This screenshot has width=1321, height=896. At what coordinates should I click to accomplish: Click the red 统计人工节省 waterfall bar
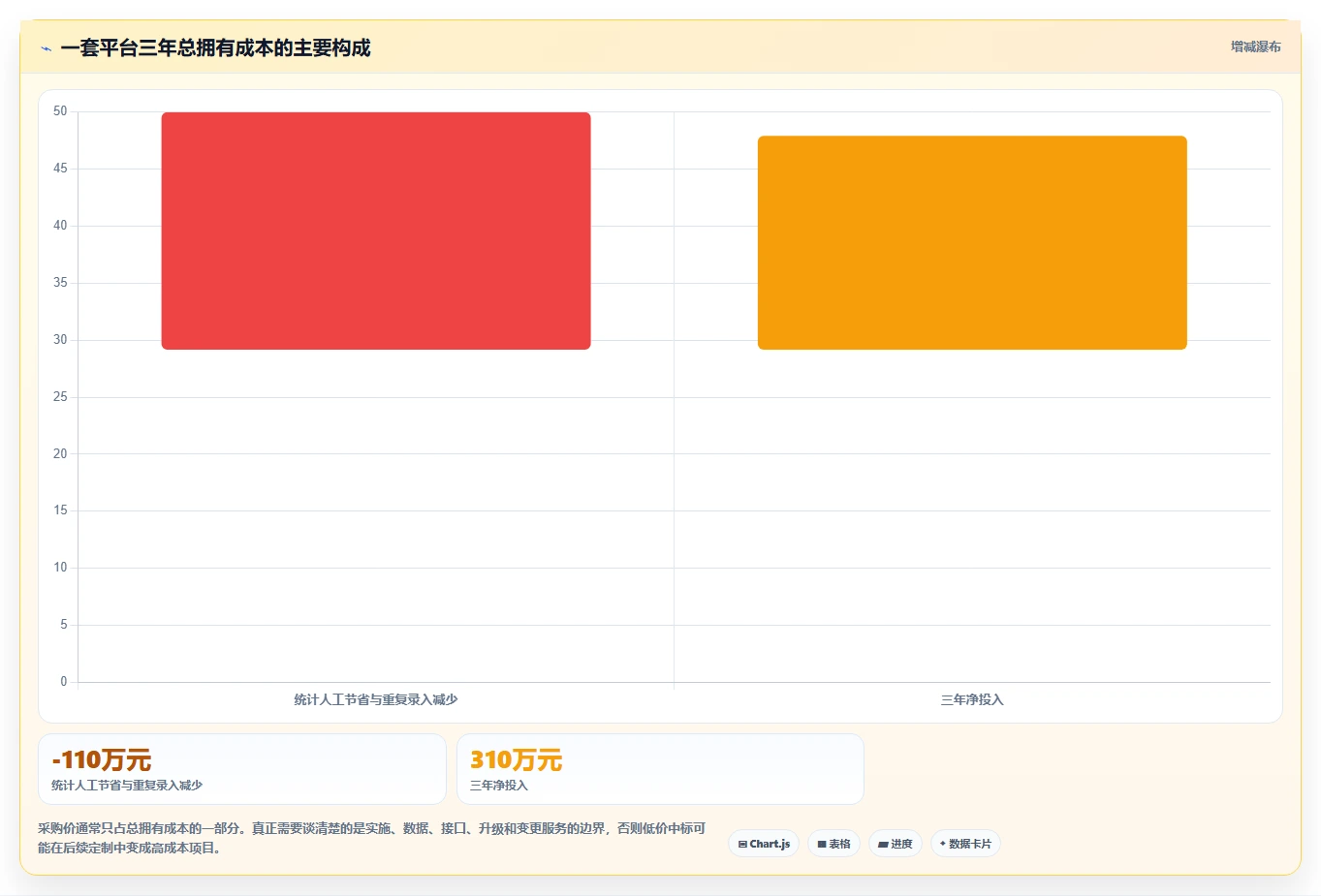coord(376,231)
